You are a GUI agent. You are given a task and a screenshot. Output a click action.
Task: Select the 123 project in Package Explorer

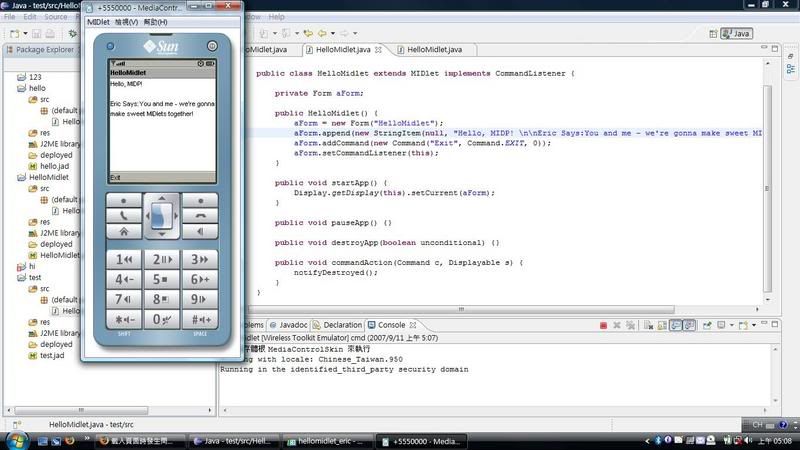click(x=34, y=77)
